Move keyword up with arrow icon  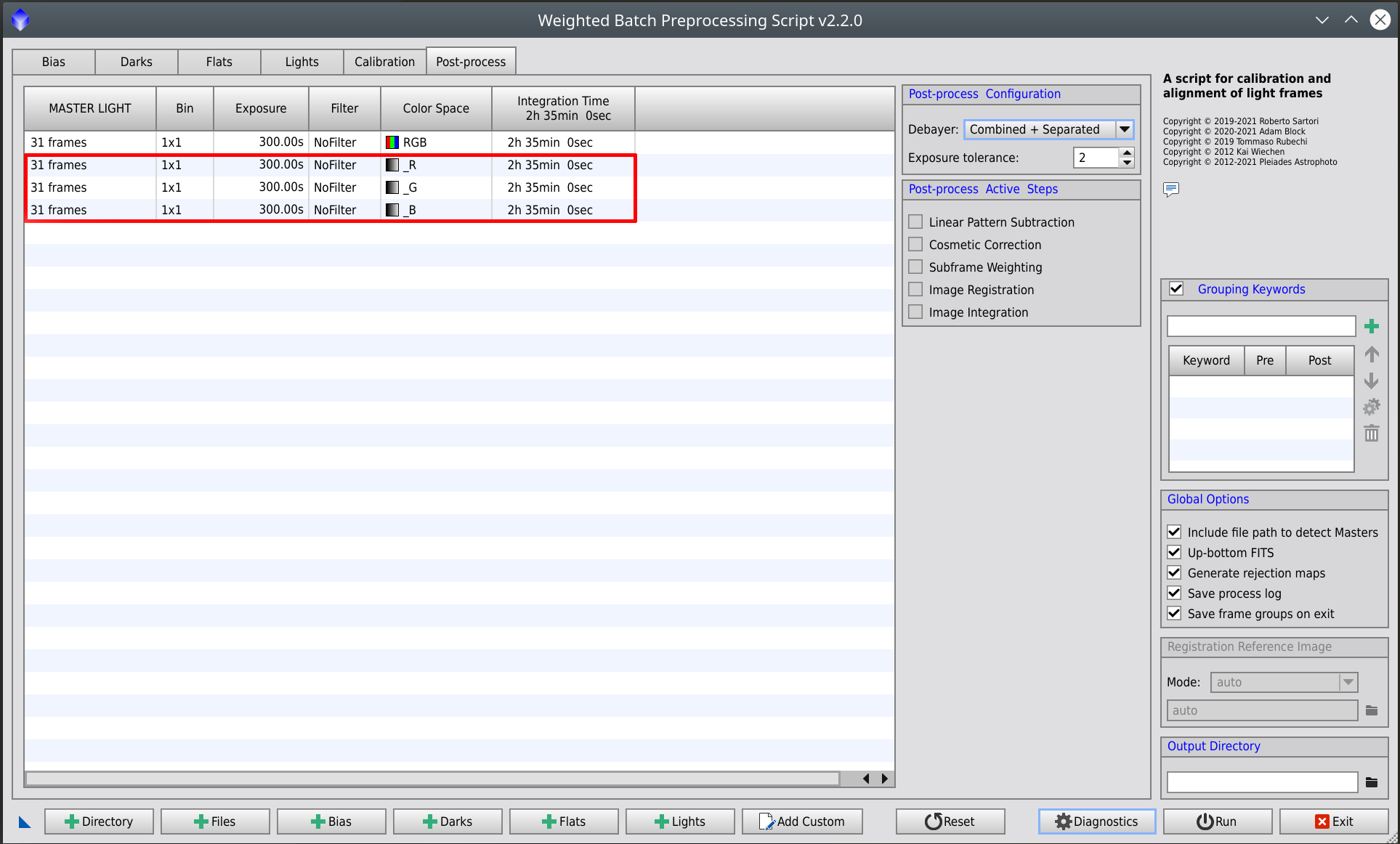[1372, 354]
